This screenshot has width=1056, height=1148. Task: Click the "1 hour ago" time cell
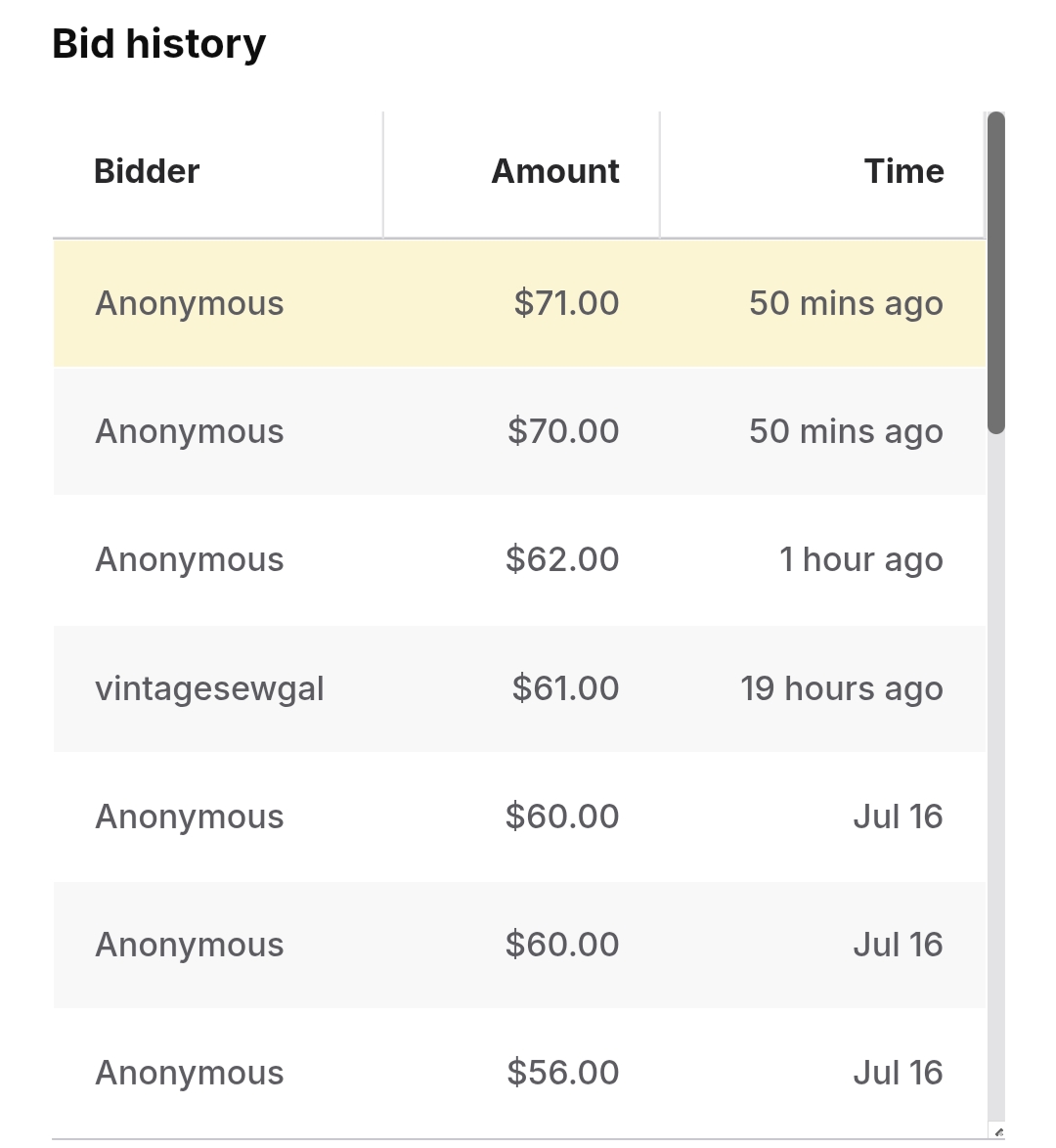[x=860, y=560]
